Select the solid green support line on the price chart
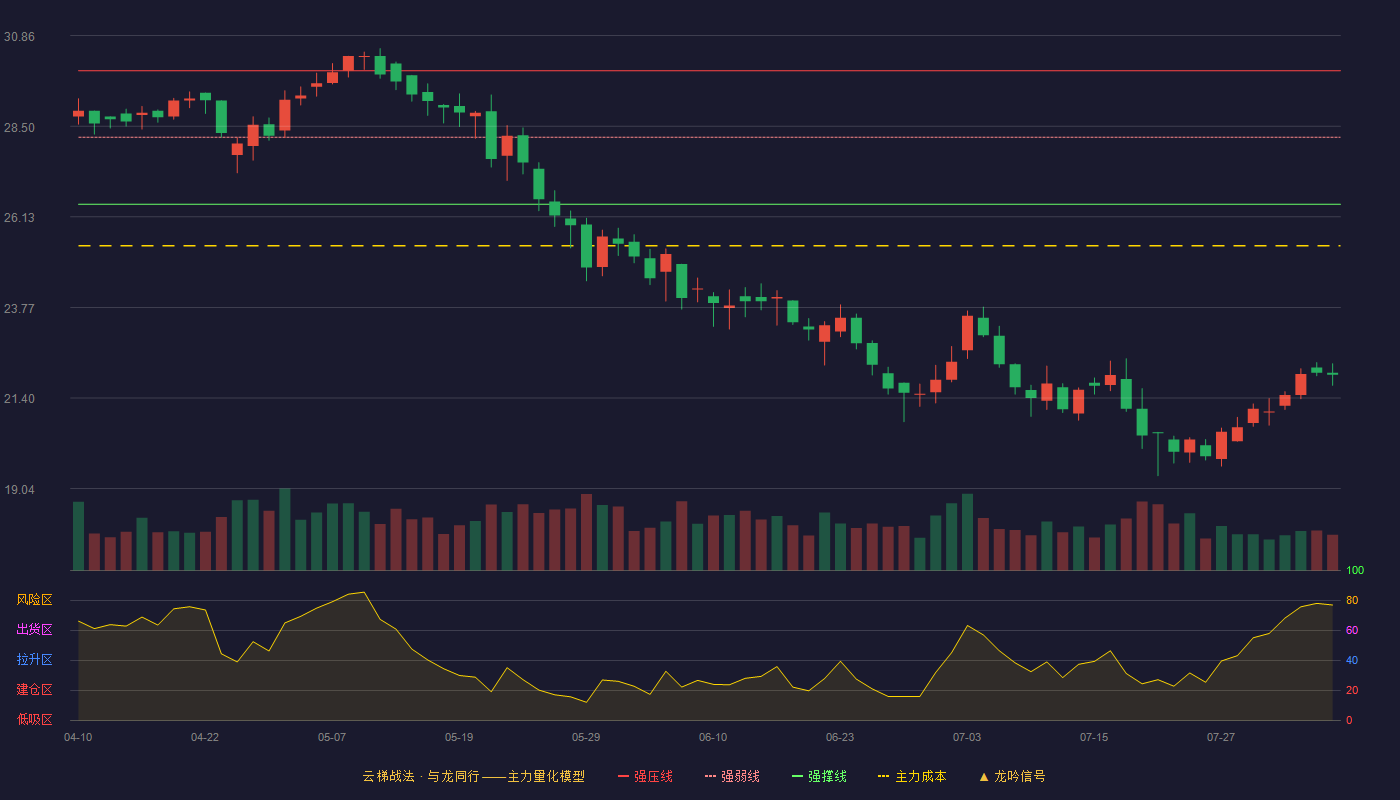1400x800 pixels. point(709,204)
